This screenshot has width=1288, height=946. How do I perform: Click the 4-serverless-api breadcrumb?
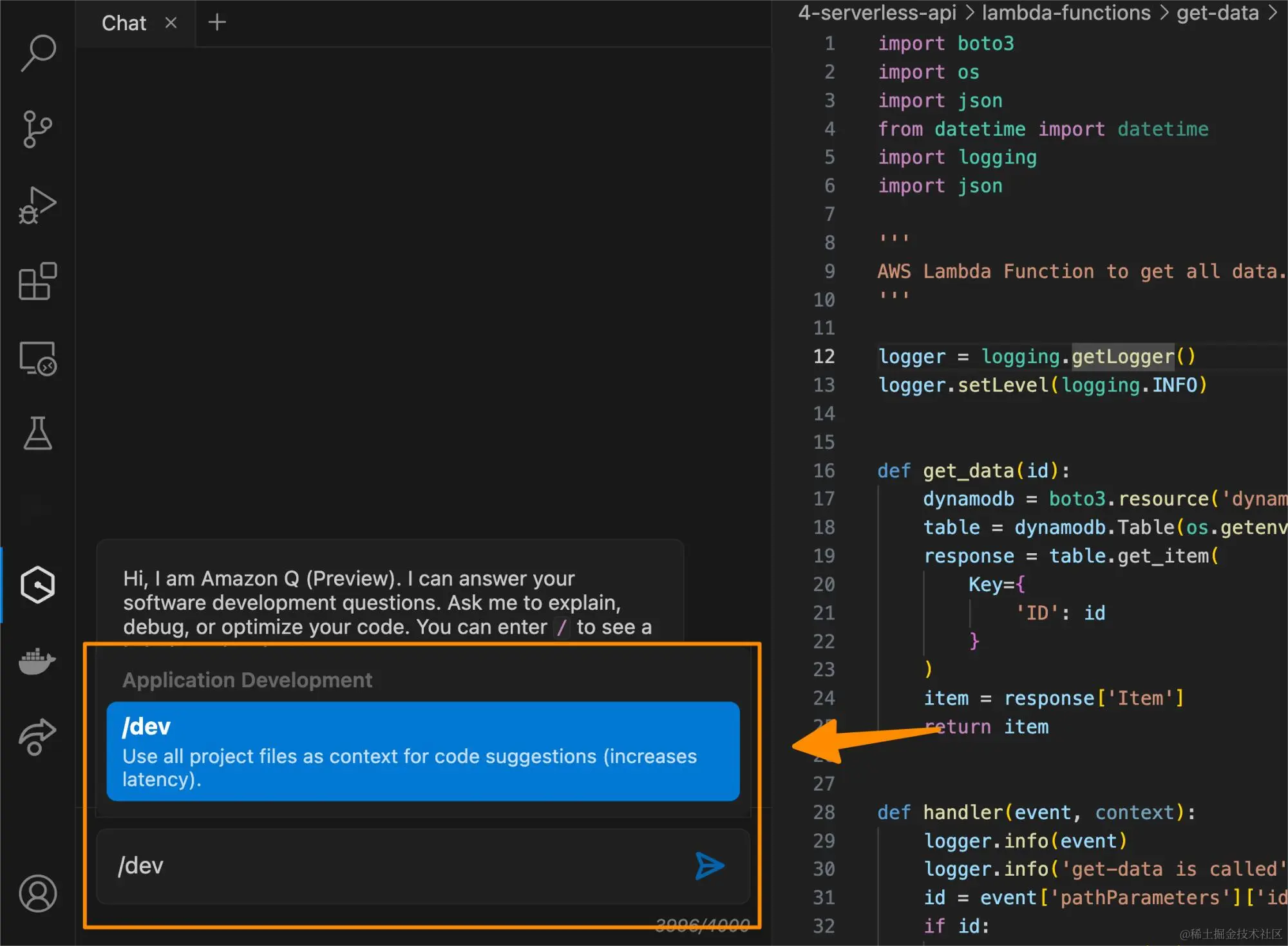click(x=877, y=13)
